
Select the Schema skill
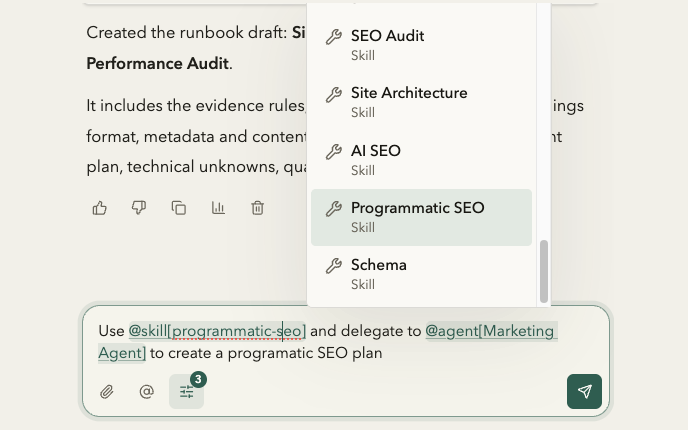(x=421, y=274)
